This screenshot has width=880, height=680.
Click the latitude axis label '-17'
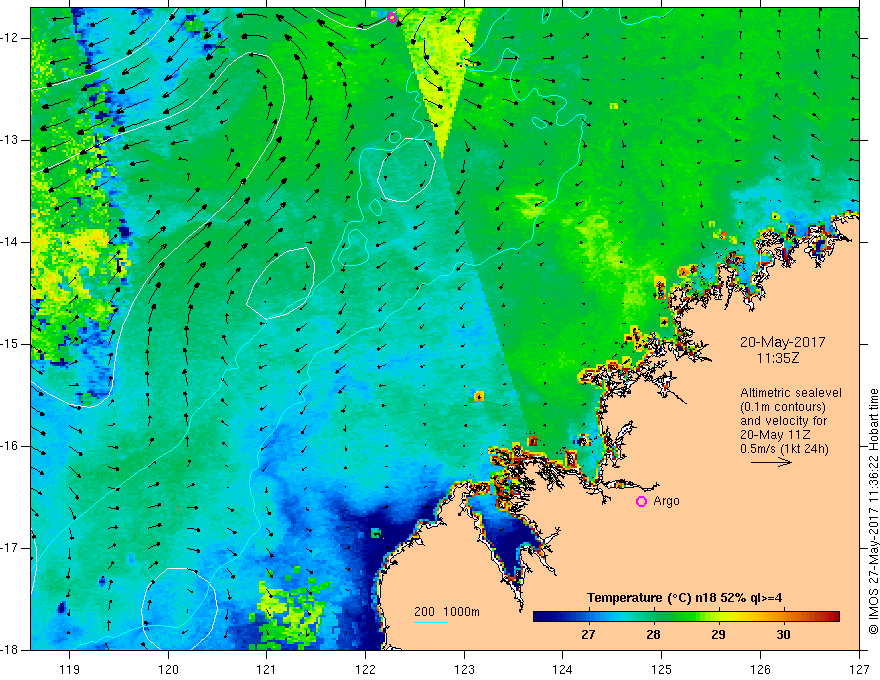pos(11,548)
